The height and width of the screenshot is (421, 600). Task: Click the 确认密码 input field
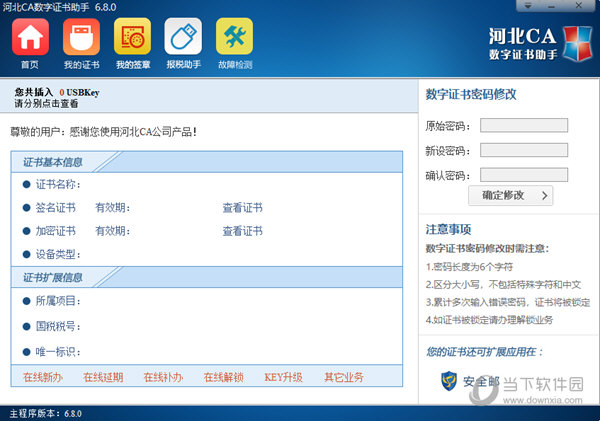(x=524, y=175)
